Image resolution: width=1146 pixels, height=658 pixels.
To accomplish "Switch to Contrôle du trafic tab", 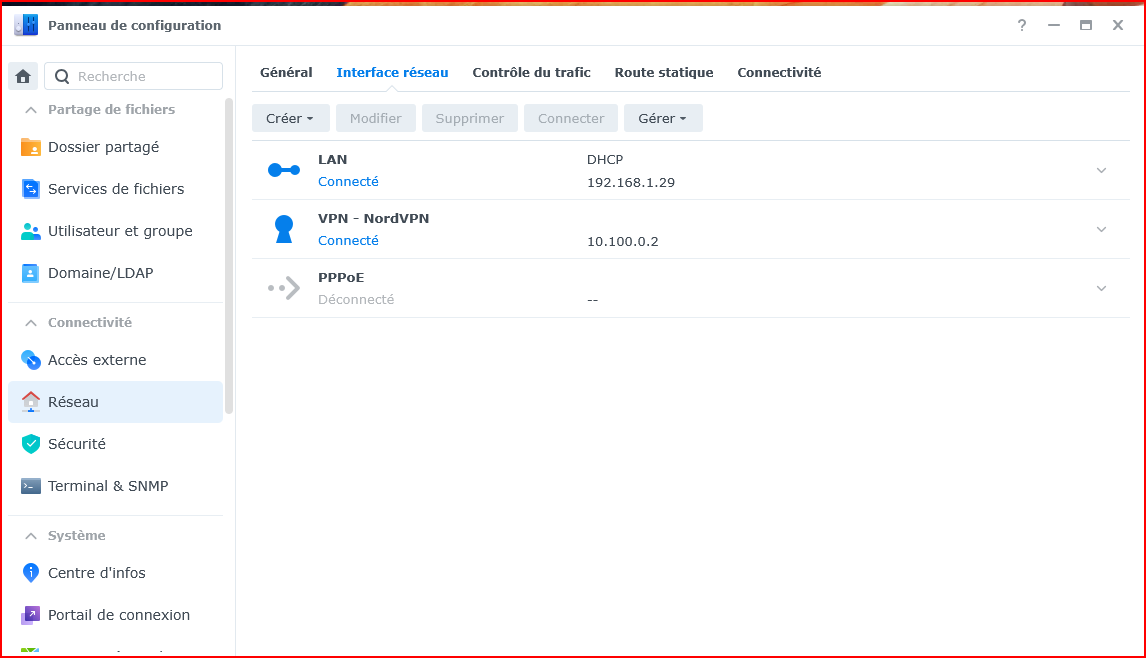I will (x=531, y=73).
